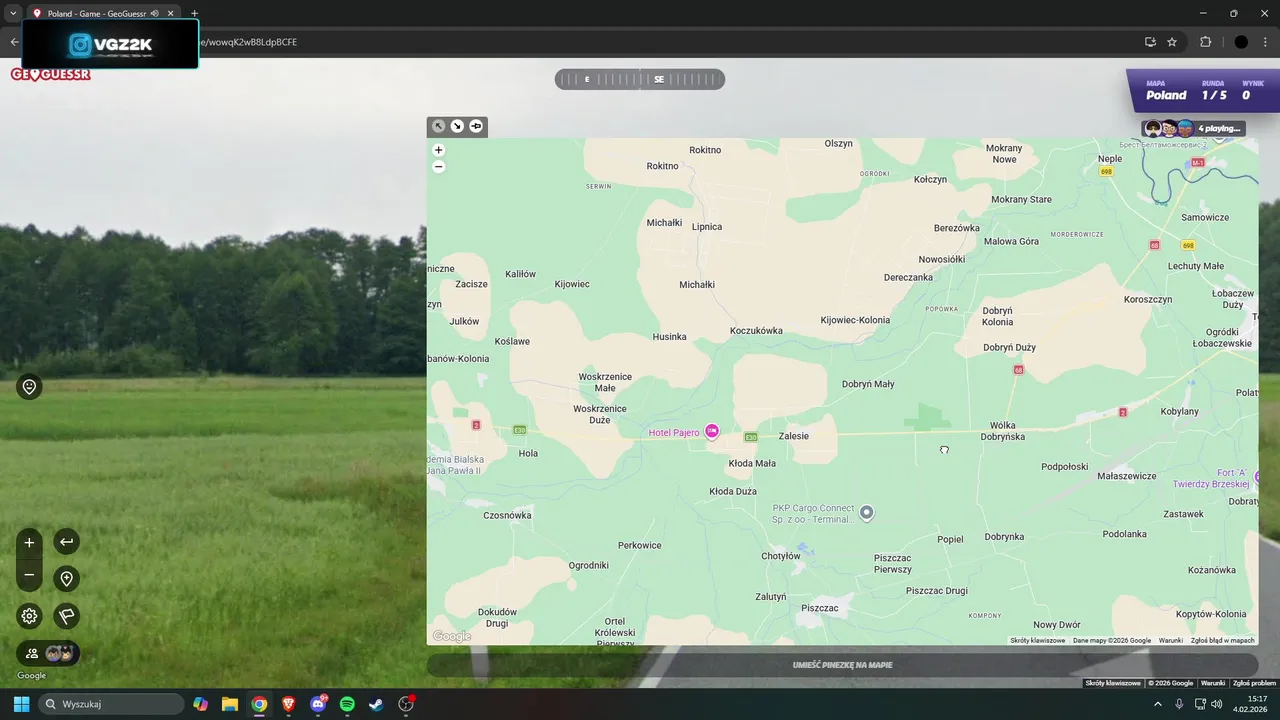1280x720 pixels.
Task: Open the clock and date flyout
Action: (x=1250, y=704)
